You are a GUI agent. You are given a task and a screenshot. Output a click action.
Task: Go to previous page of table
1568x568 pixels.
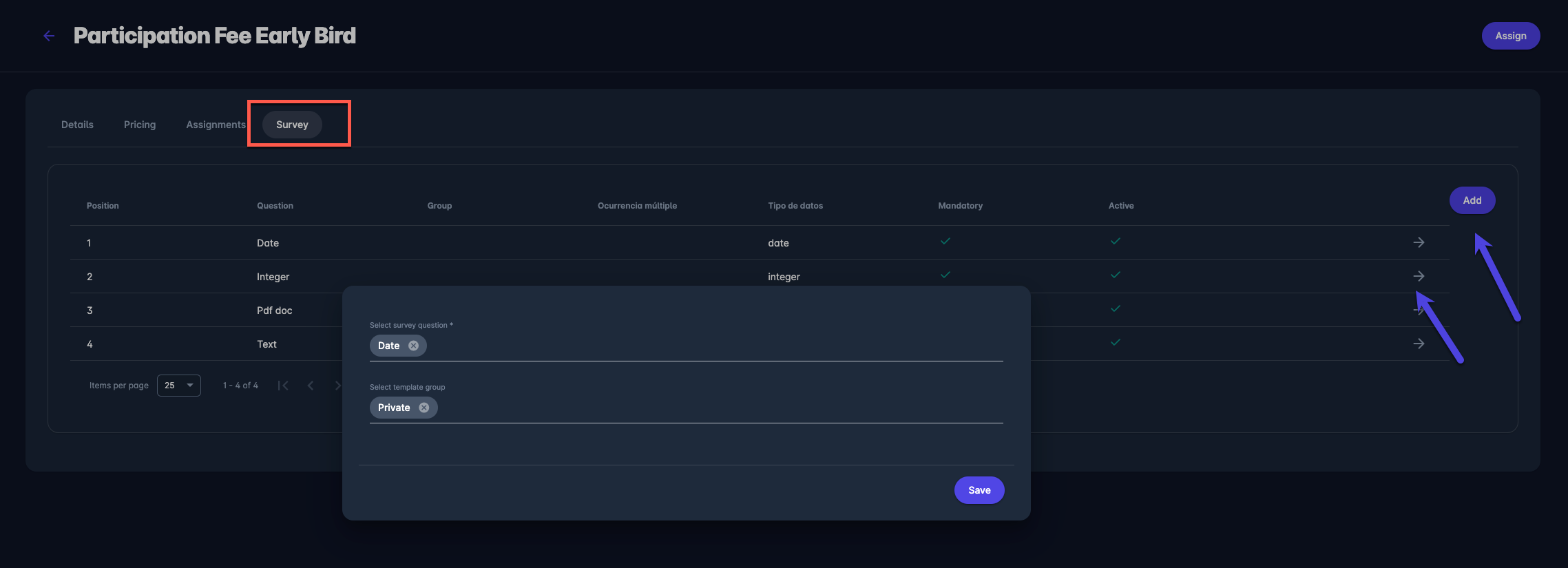click(311, 386)
